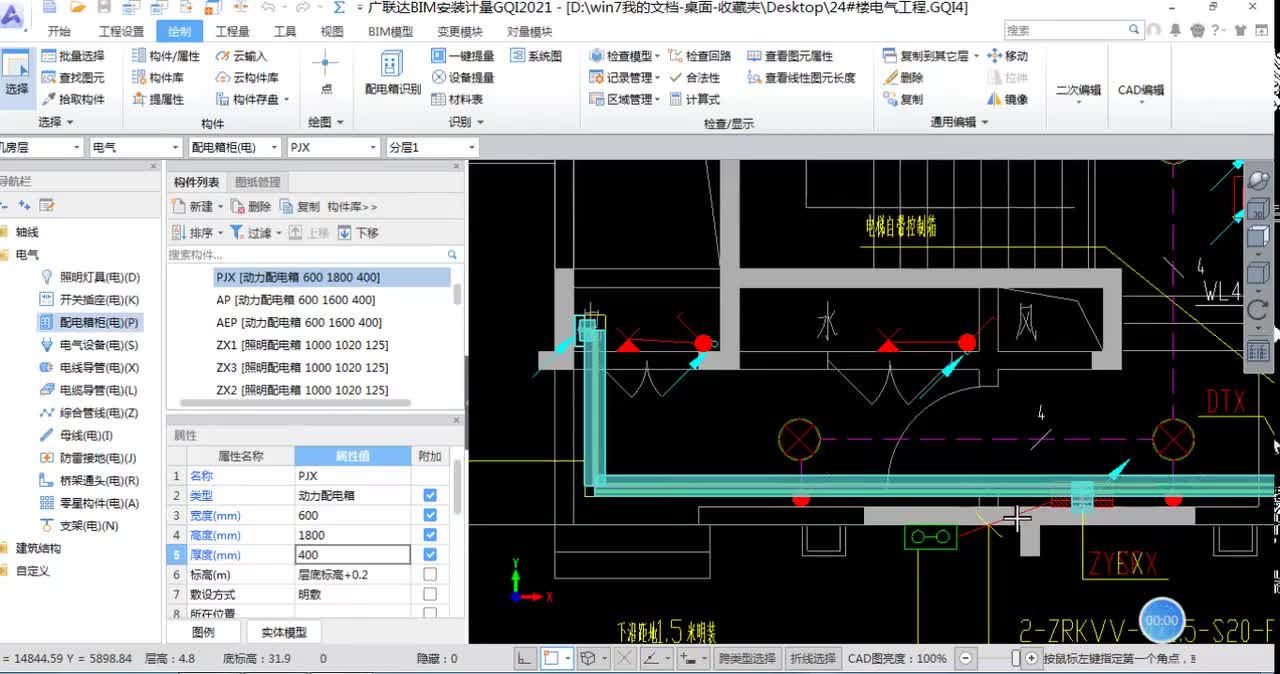
Task: Toggle the 宽度(mm) attach checkbox
Action: point(430,515)
